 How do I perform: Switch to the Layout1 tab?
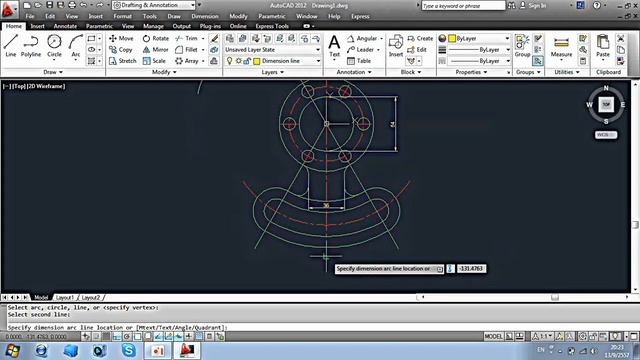click(x=65, y=297)
